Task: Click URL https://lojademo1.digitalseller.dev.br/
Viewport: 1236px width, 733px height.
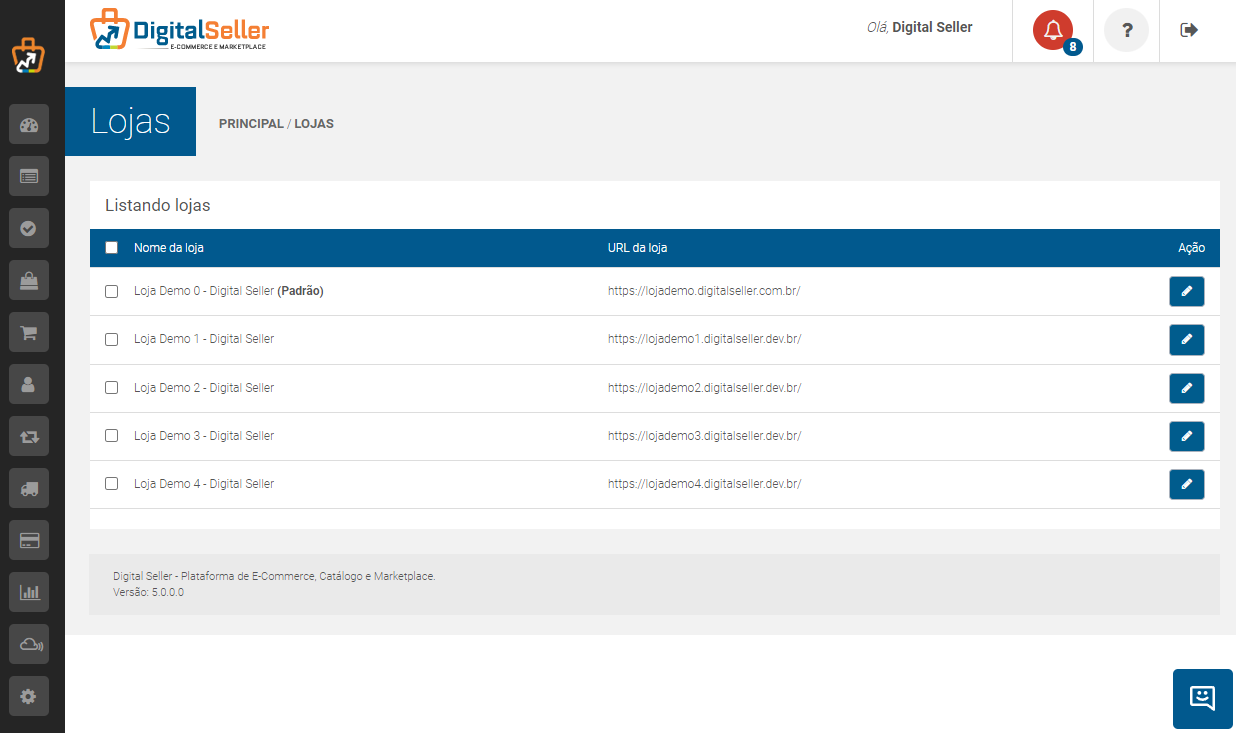Action: [x=705, y=339]
